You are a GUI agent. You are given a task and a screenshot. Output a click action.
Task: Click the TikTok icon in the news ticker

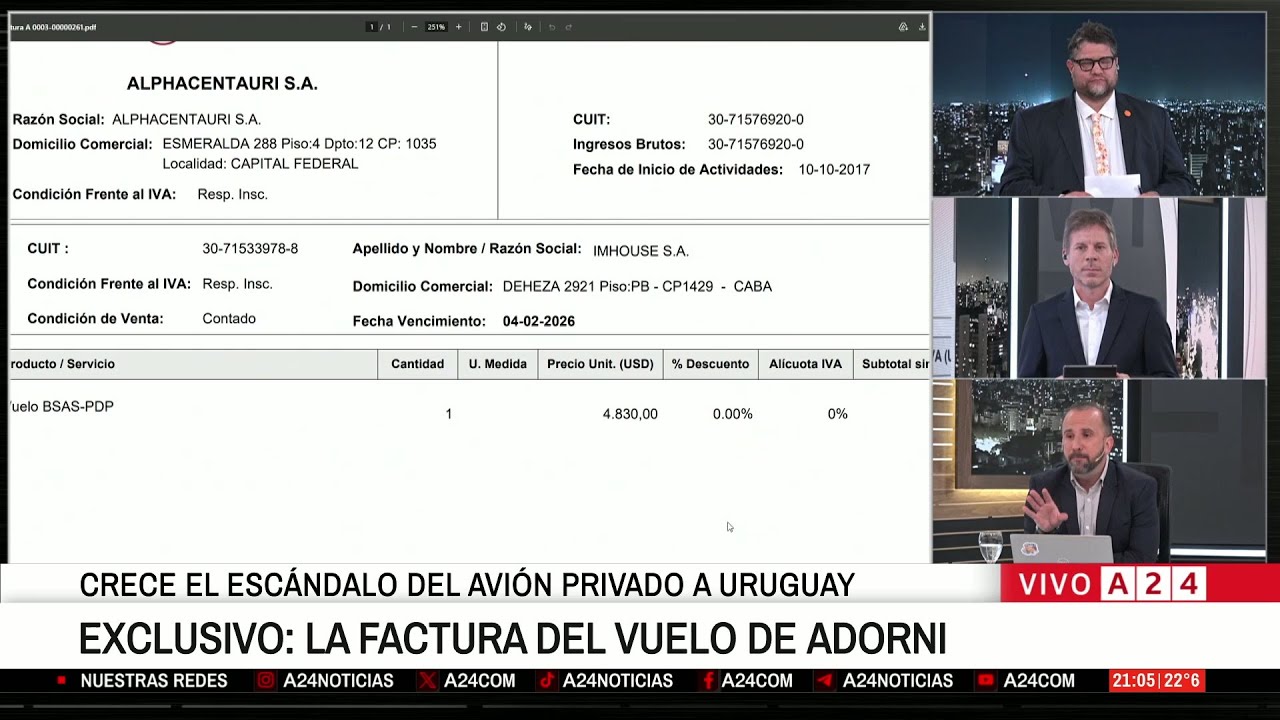point(547,681)
